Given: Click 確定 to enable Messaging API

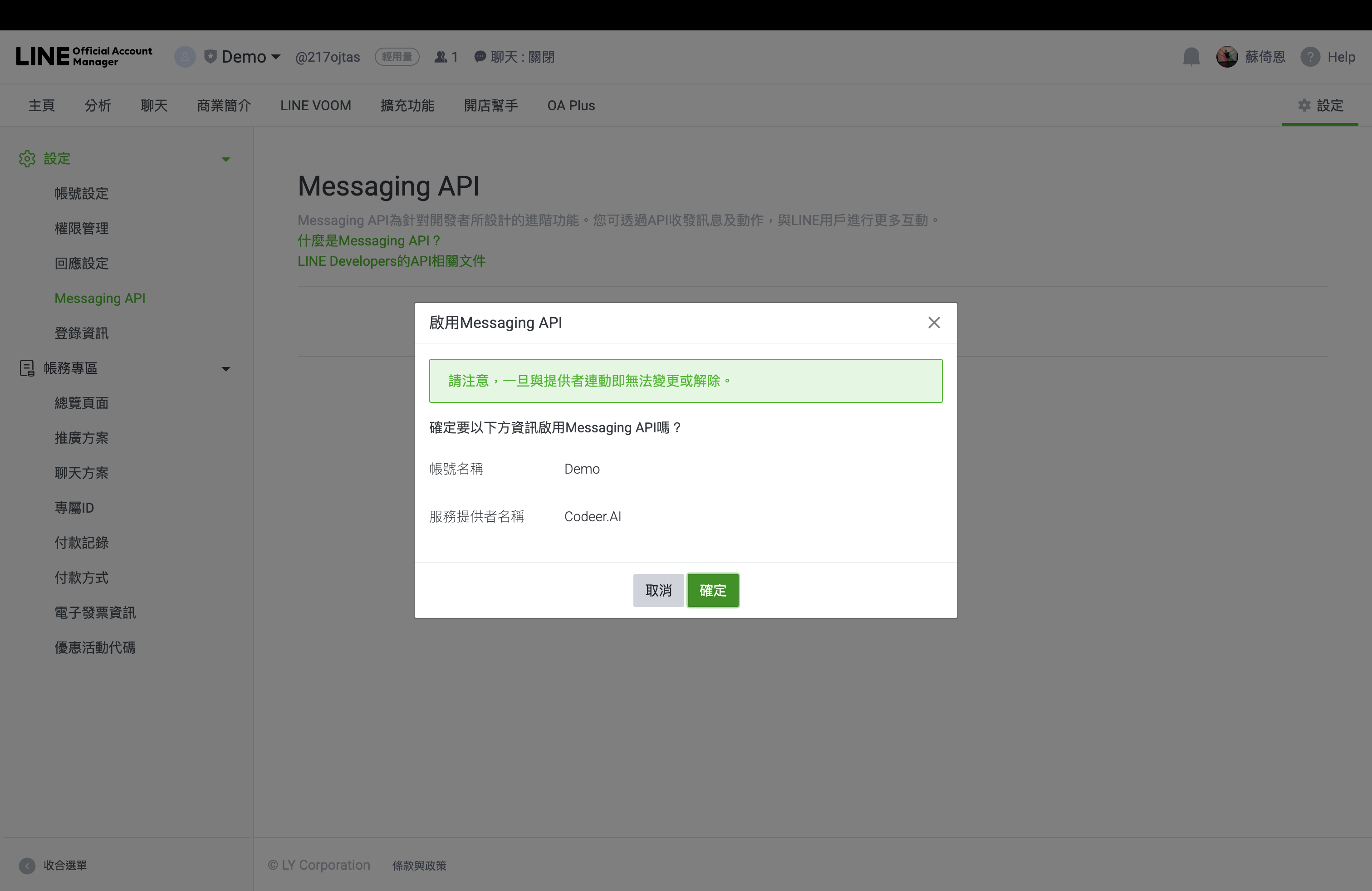Looking at the screenshot, I should 712,590.
